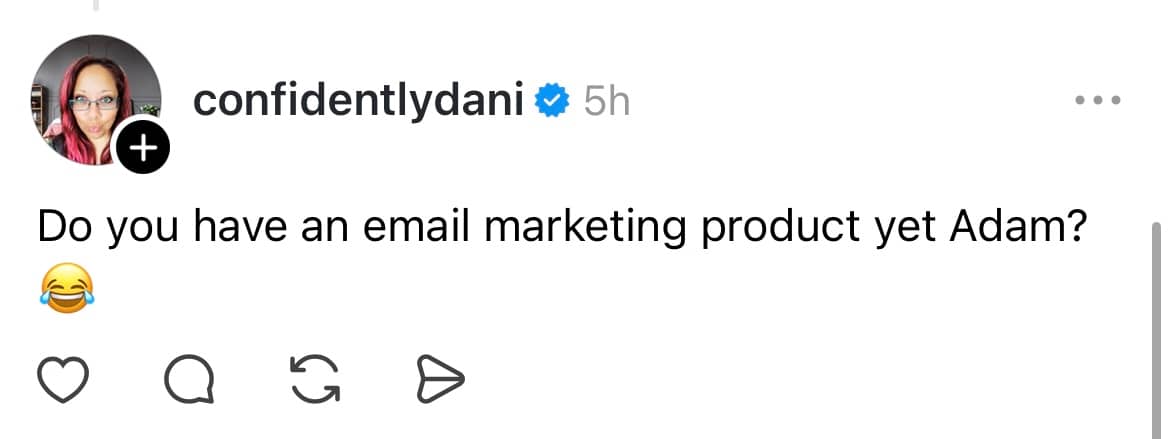Click the 5h post timestamp
Viewport: 1170px width, 439px height.
[x=607, y=100]
